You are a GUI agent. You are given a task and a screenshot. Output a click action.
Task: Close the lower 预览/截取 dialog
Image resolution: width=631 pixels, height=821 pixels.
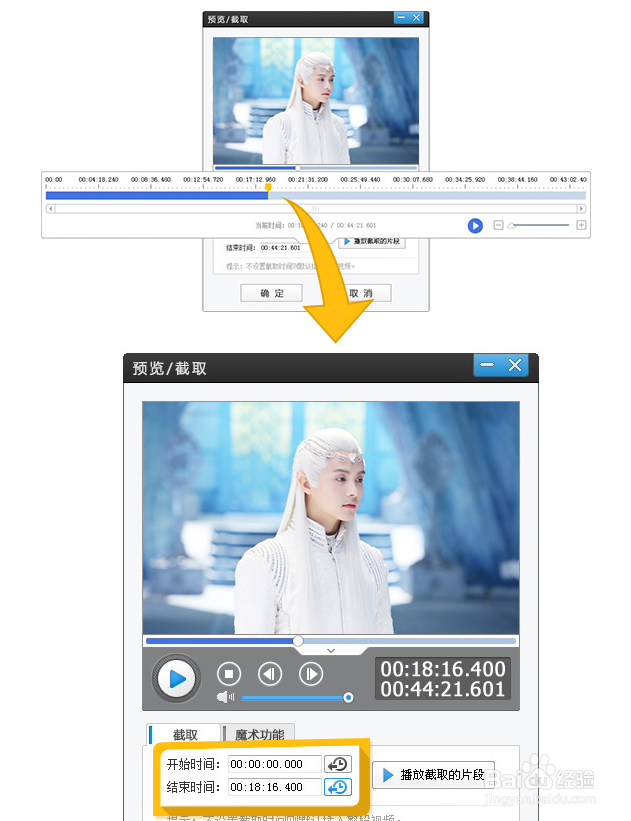pyautogui.click(x=515, y=365)
